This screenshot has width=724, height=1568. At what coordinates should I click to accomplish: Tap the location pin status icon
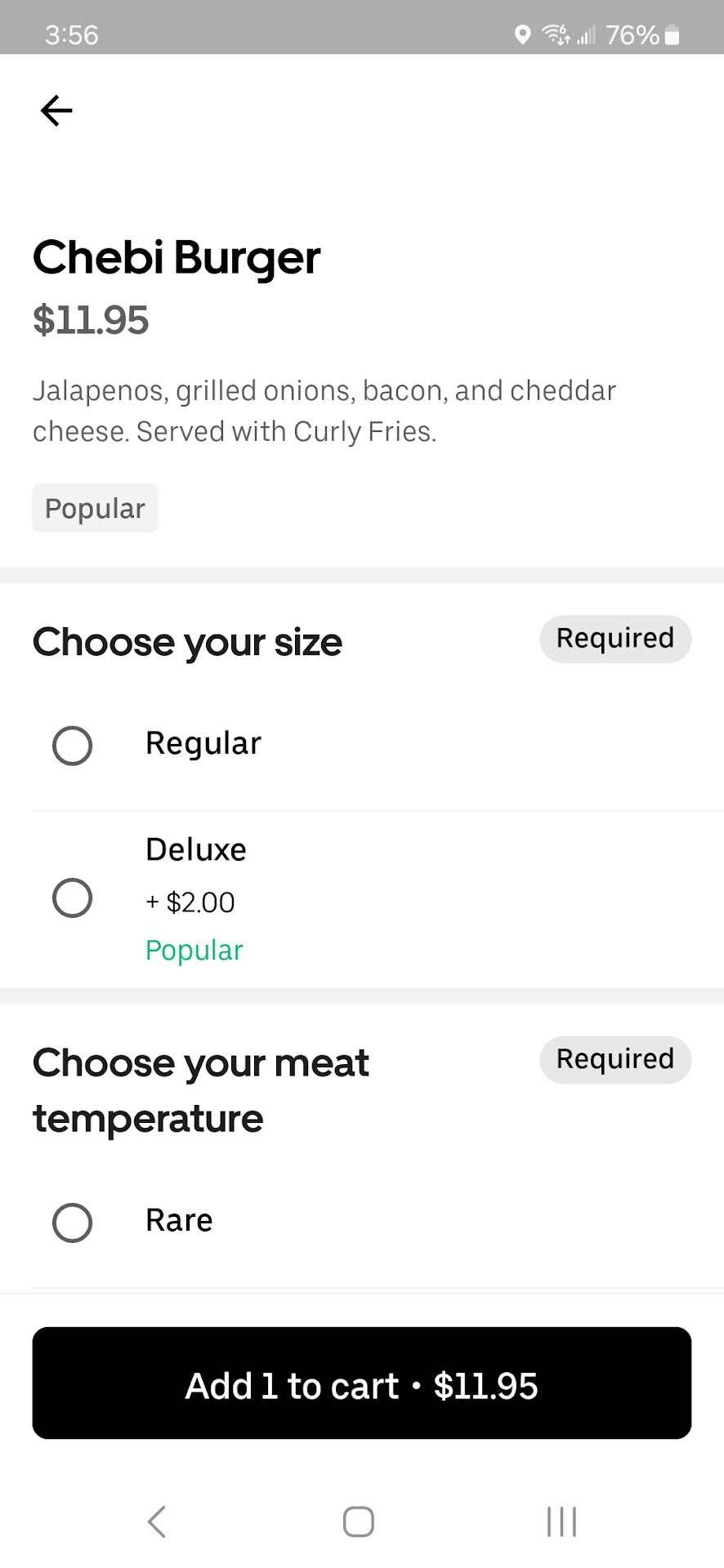[522, 35]
